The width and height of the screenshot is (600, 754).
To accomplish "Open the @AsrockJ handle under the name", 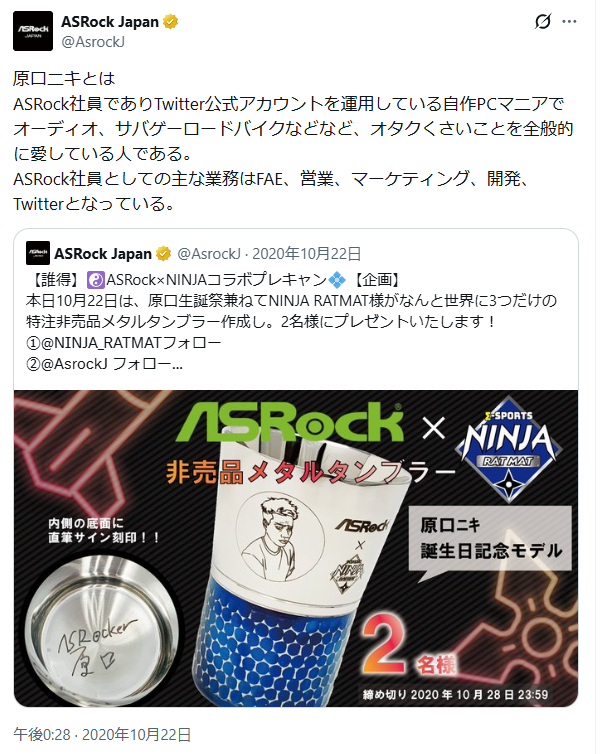I will pyautogui.click(x=93, y=42).
